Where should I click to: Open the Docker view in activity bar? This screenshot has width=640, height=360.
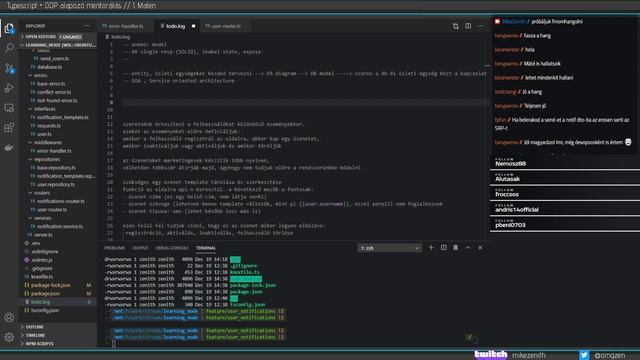9,148
